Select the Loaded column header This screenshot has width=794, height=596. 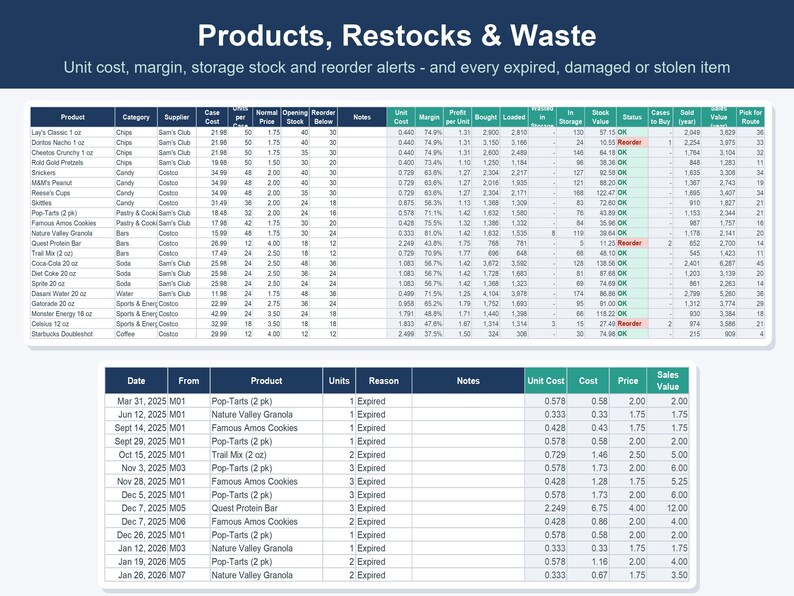pyautogui.click(x=514, y=117)
